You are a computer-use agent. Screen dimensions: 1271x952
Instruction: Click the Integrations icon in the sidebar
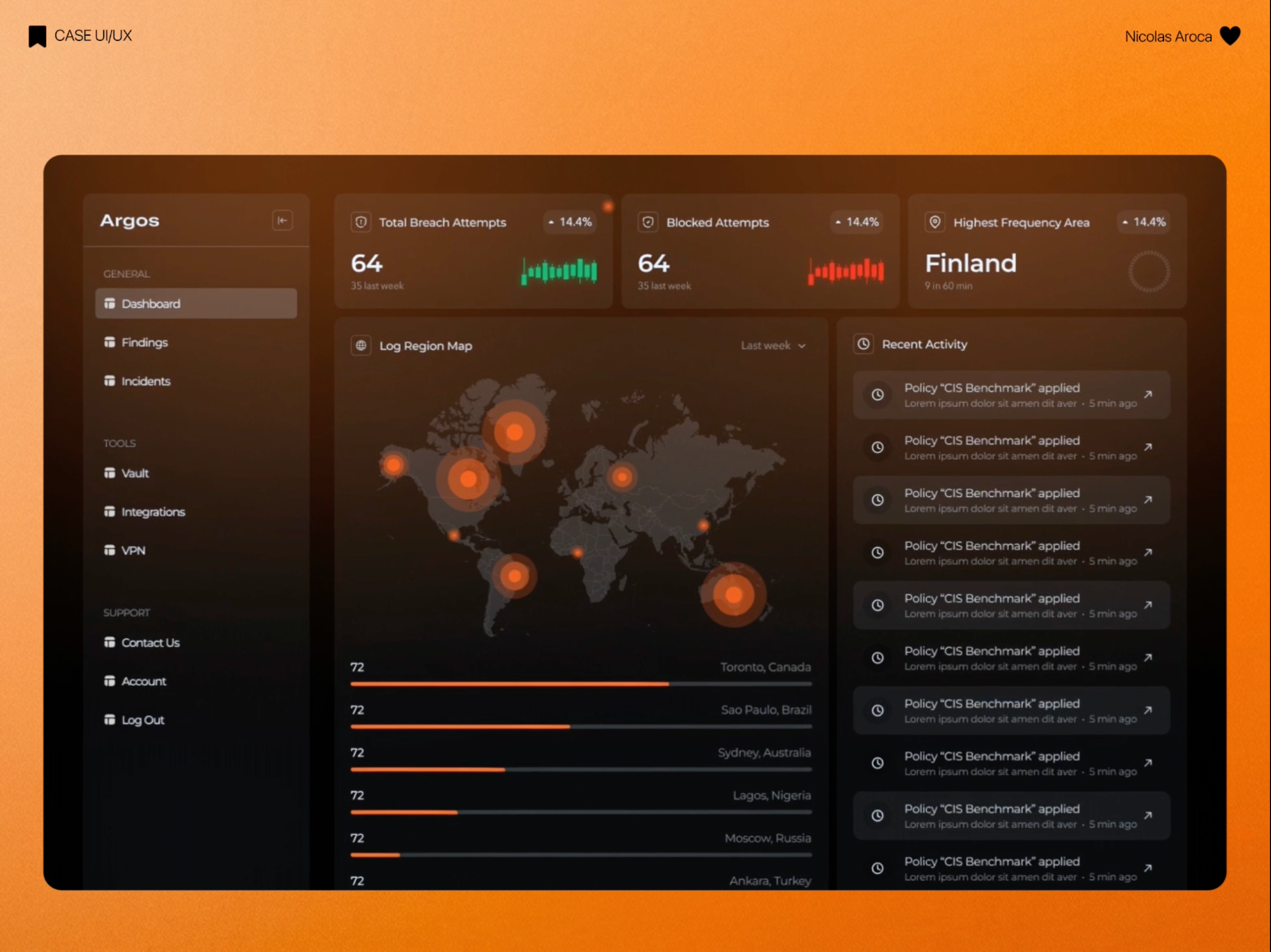pos(110,511)
